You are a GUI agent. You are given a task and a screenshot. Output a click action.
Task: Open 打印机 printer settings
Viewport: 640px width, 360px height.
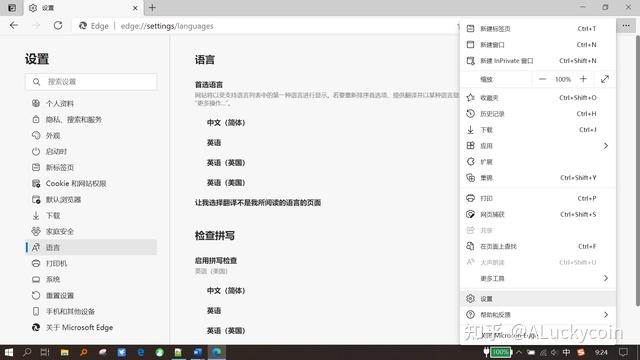point(91,263)
